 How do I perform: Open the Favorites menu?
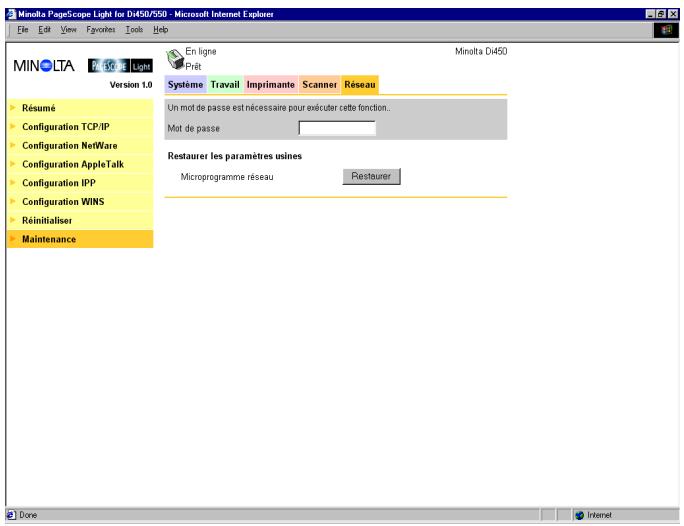101,30
